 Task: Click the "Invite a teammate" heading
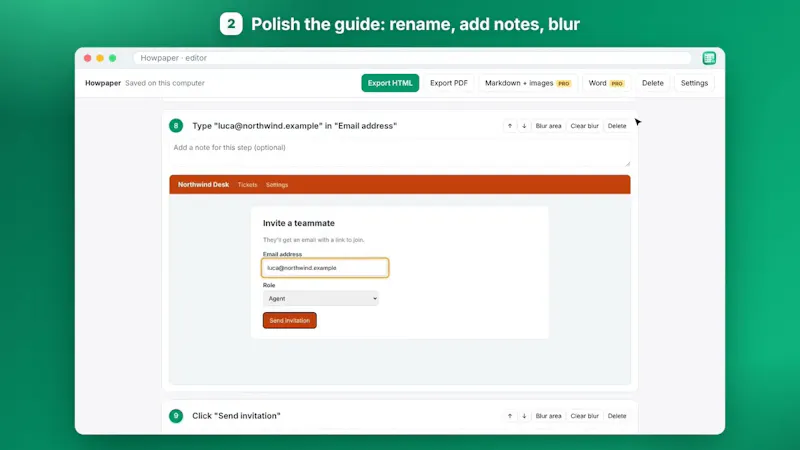[x=298, y=223]
